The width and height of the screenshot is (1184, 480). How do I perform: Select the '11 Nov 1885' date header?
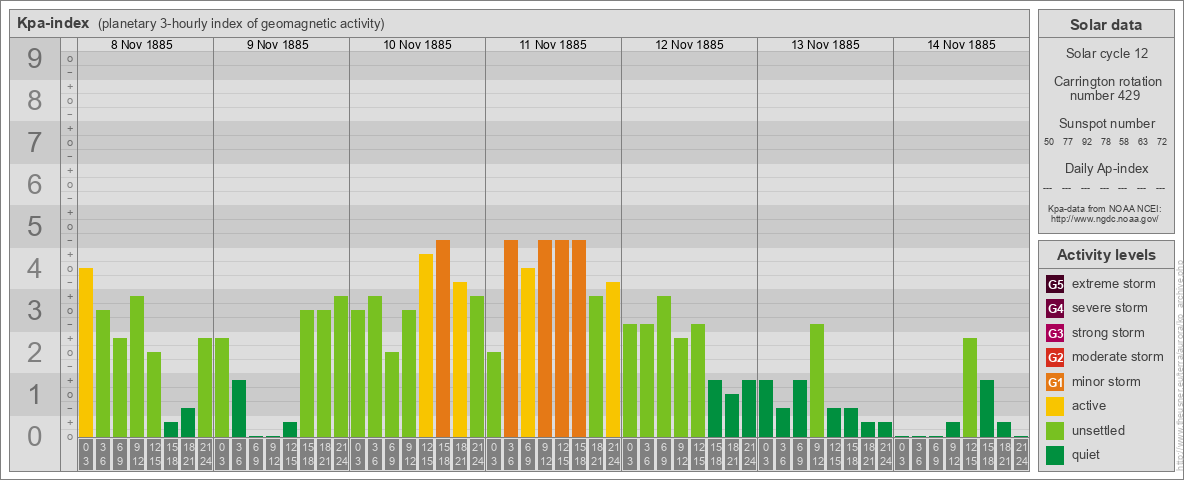553,45
